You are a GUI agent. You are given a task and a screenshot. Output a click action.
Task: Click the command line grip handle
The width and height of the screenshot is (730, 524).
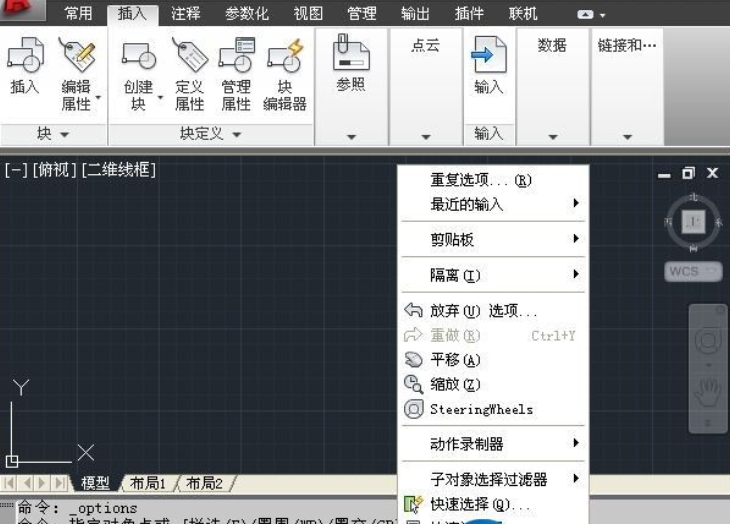(7, 504)
